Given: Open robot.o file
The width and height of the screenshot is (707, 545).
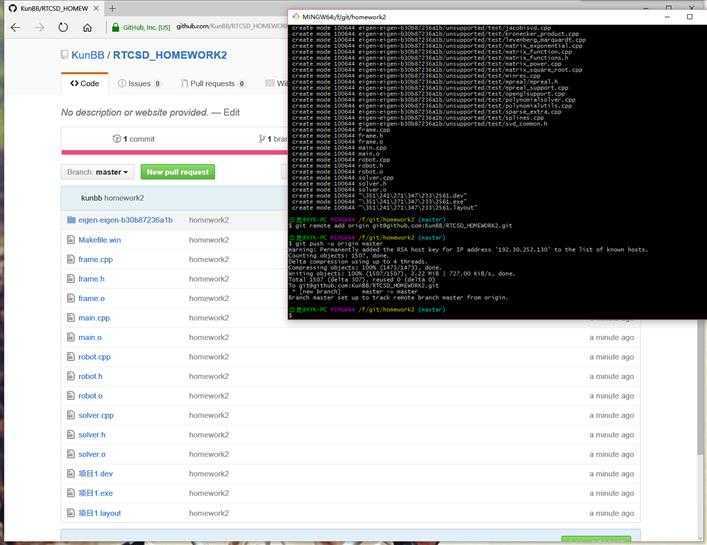Looking at the screenshot, I should pos(91,396).
